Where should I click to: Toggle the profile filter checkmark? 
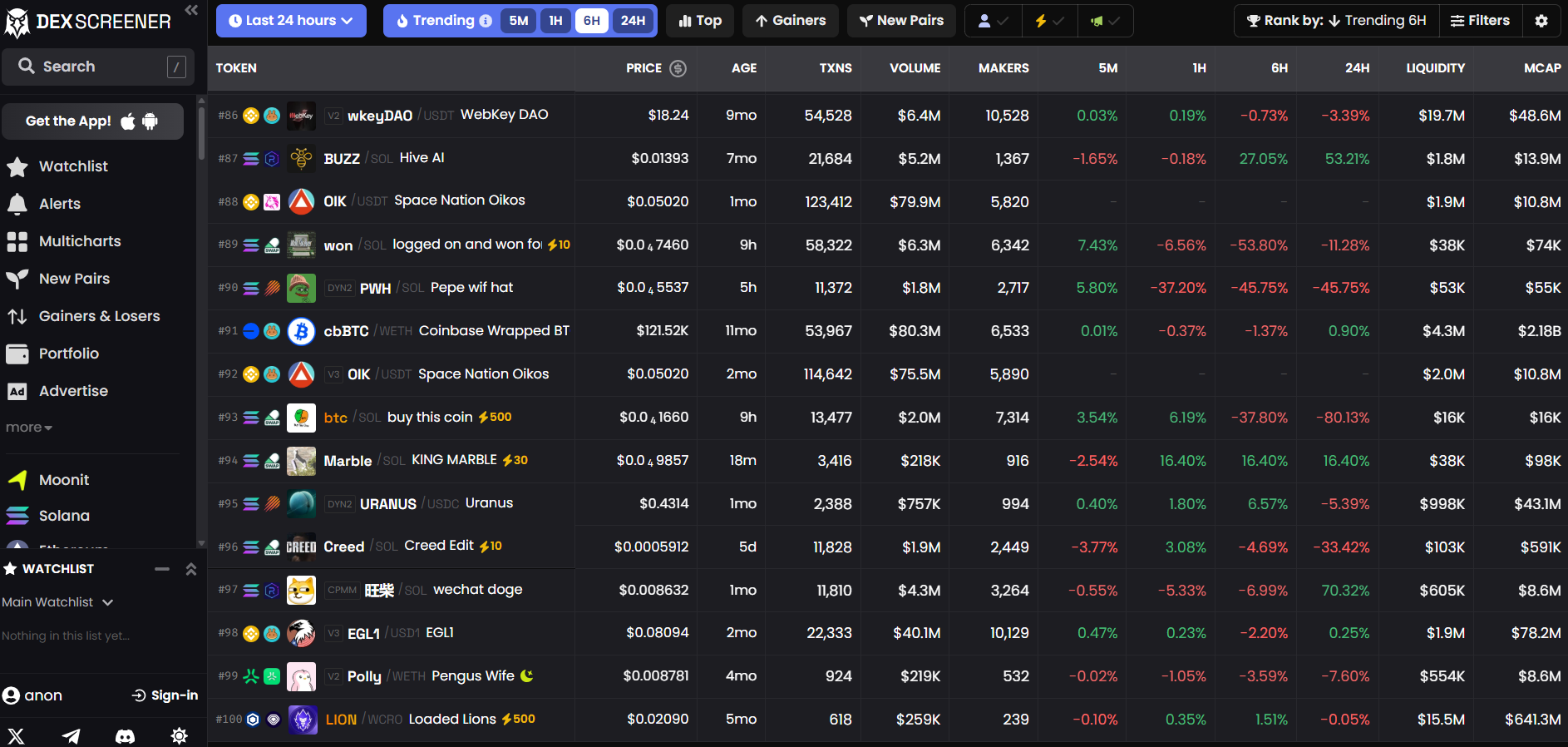(993, 21)
